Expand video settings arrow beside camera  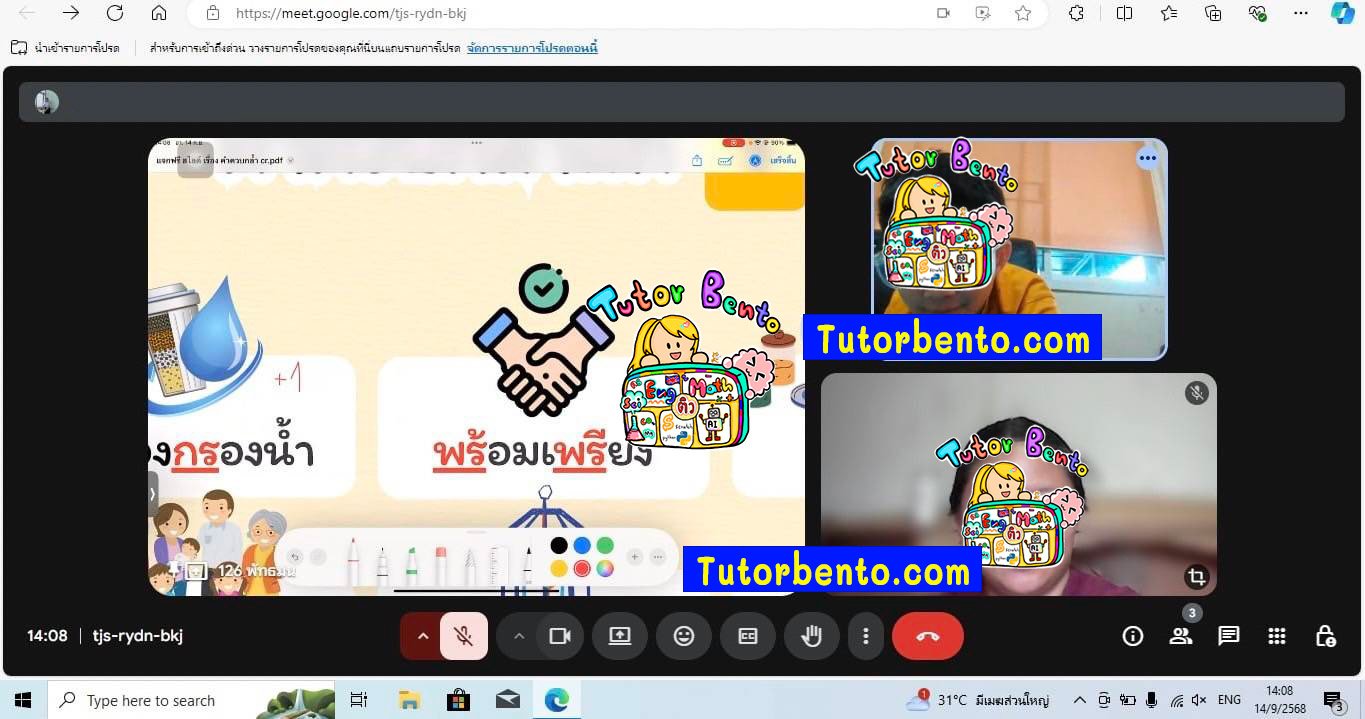518,636
